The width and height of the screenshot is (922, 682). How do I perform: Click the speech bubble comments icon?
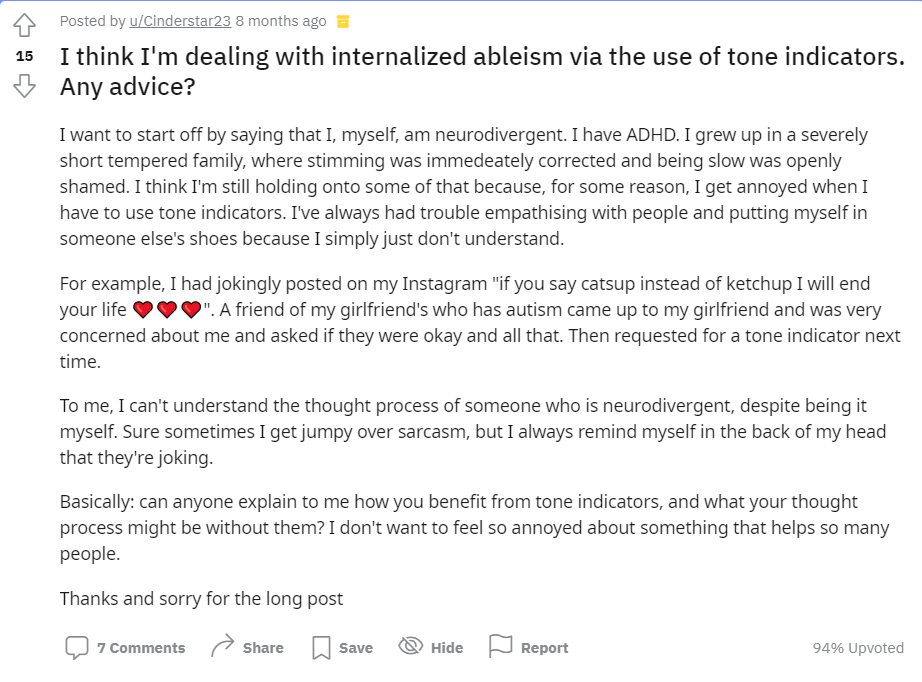tap(76, 647)
